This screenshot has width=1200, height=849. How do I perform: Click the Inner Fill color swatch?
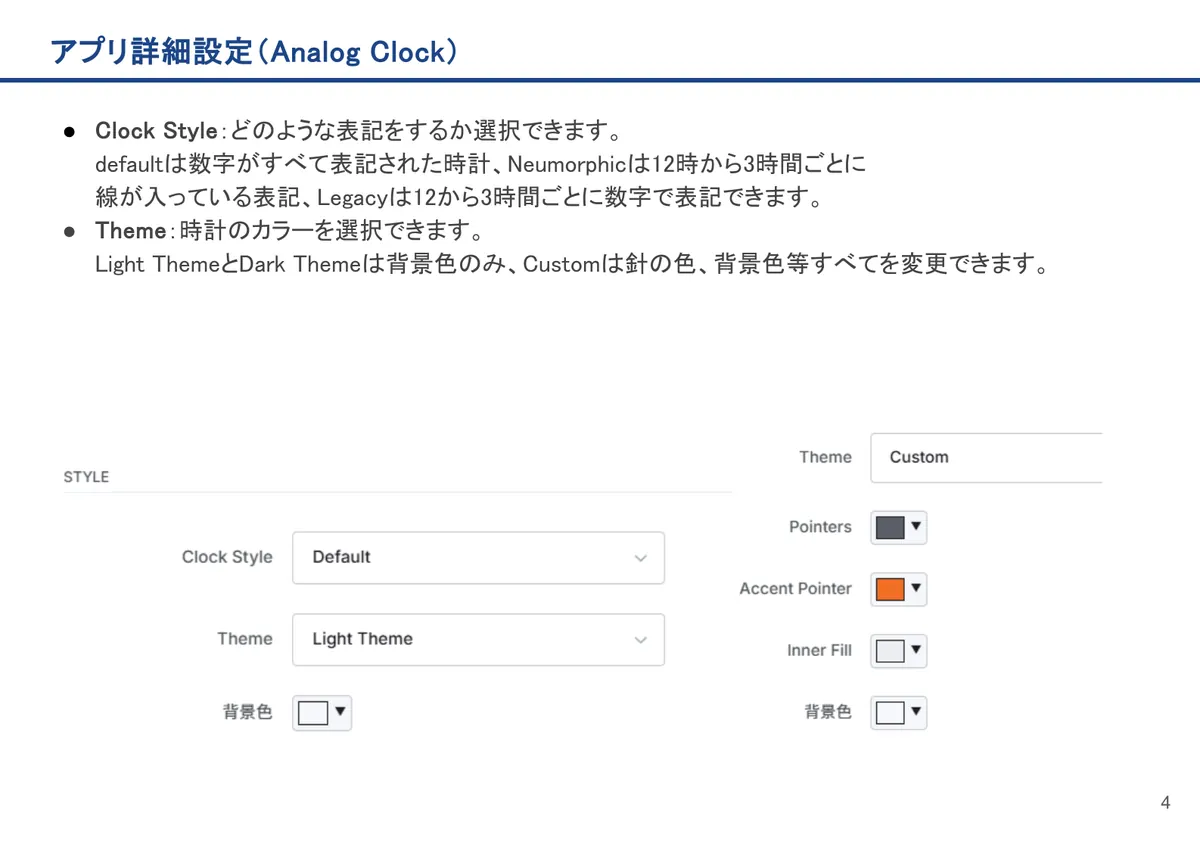point(898,651)
